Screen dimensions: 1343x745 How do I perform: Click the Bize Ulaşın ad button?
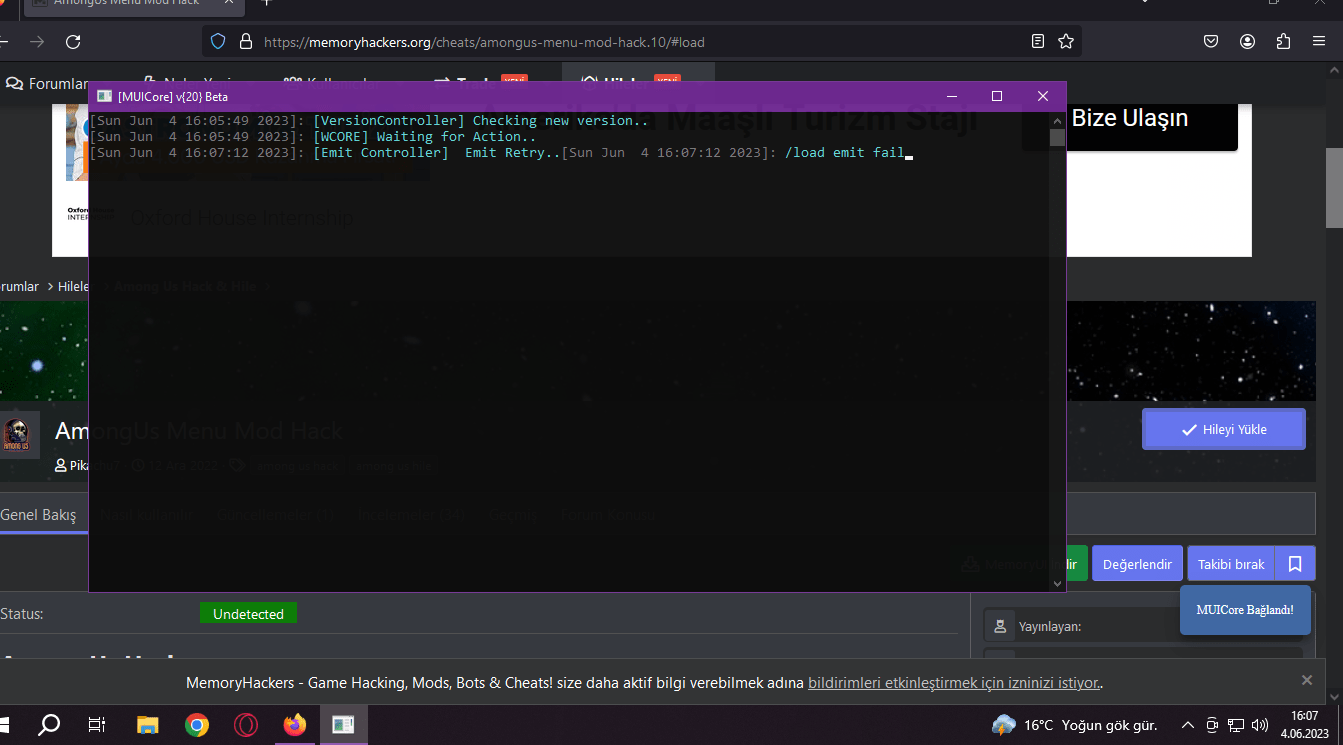point(1130,118)
